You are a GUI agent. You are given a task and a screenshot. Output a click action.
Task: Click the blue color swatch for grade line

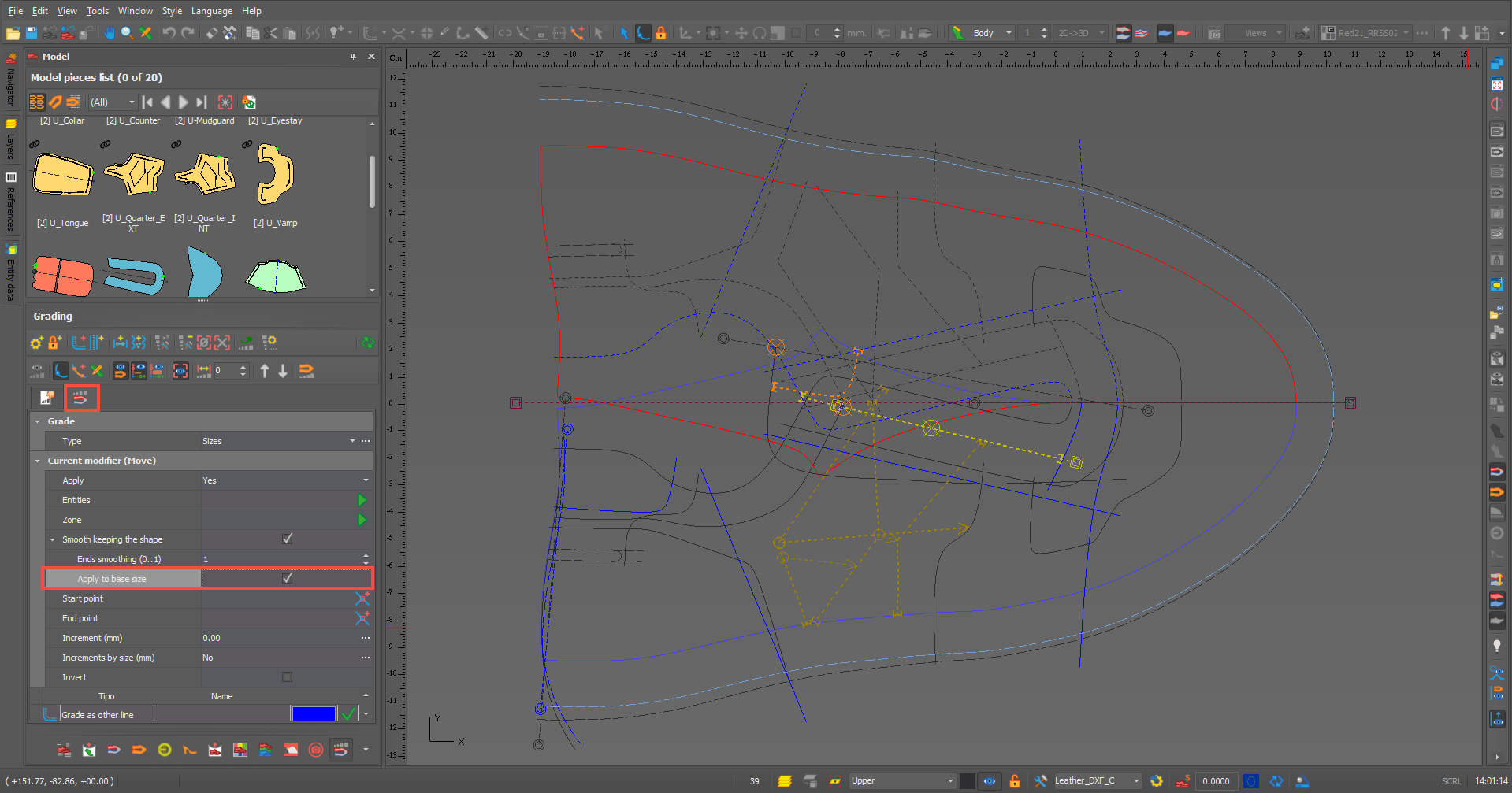pyautogui.click(x=313, y=714)
